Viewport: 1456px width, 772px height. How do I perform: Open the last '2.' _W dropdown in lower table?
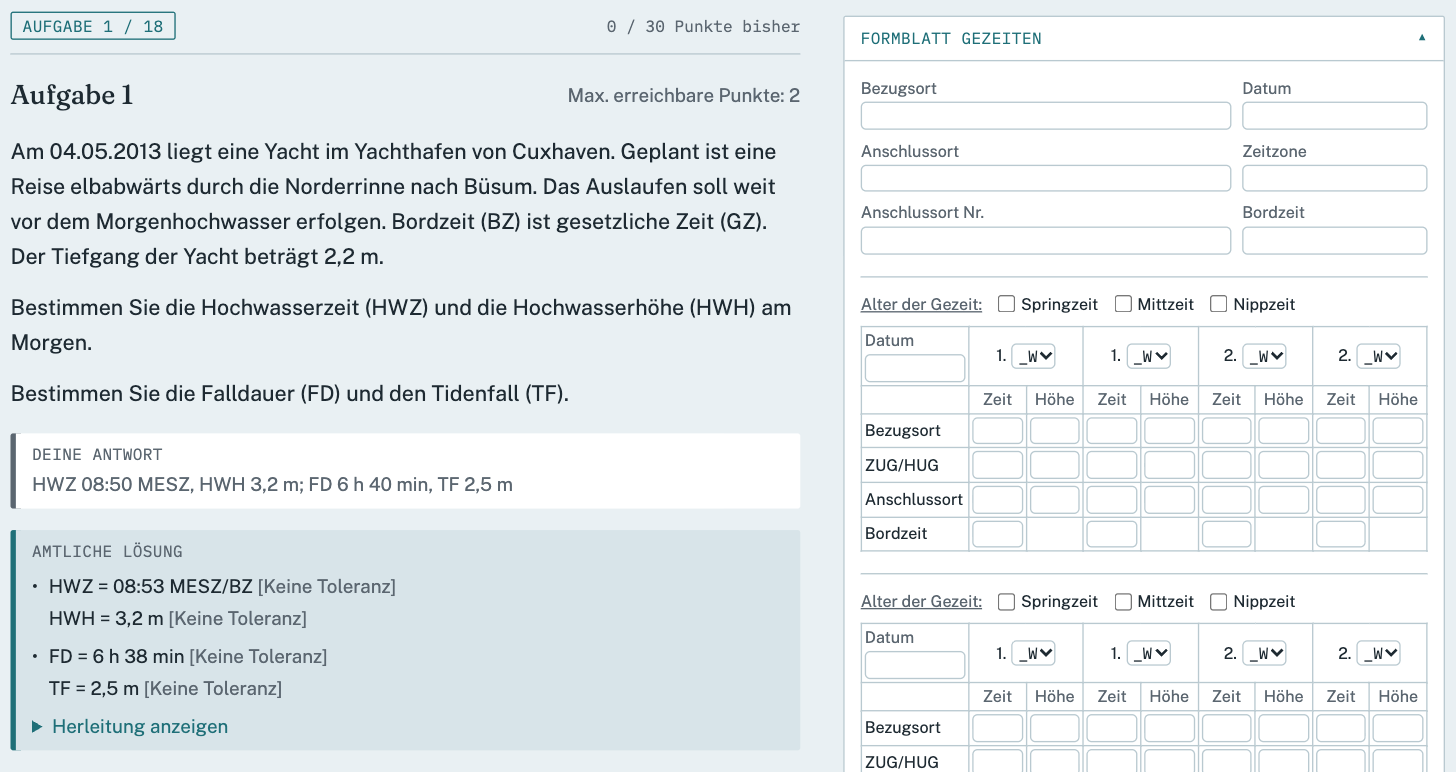point(1378,653)
